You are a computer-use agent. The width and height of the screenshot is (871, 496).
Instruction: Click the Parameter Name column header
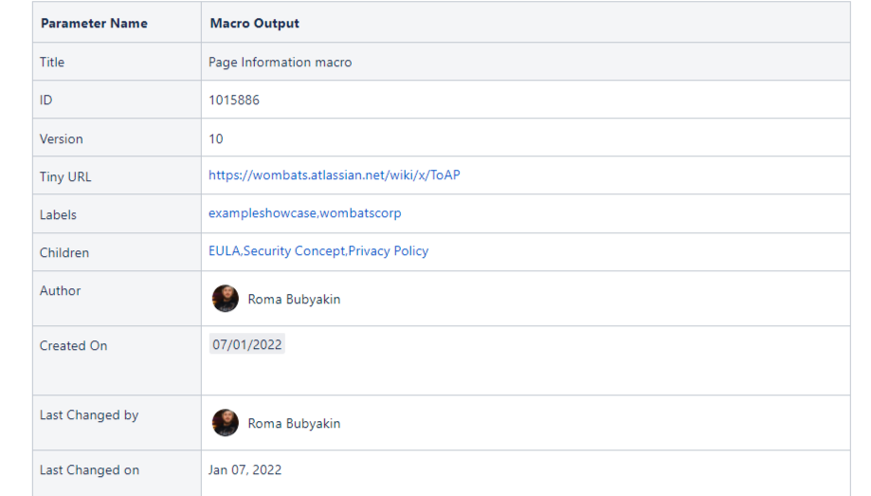pyautogui.click(x=94, y=23)
